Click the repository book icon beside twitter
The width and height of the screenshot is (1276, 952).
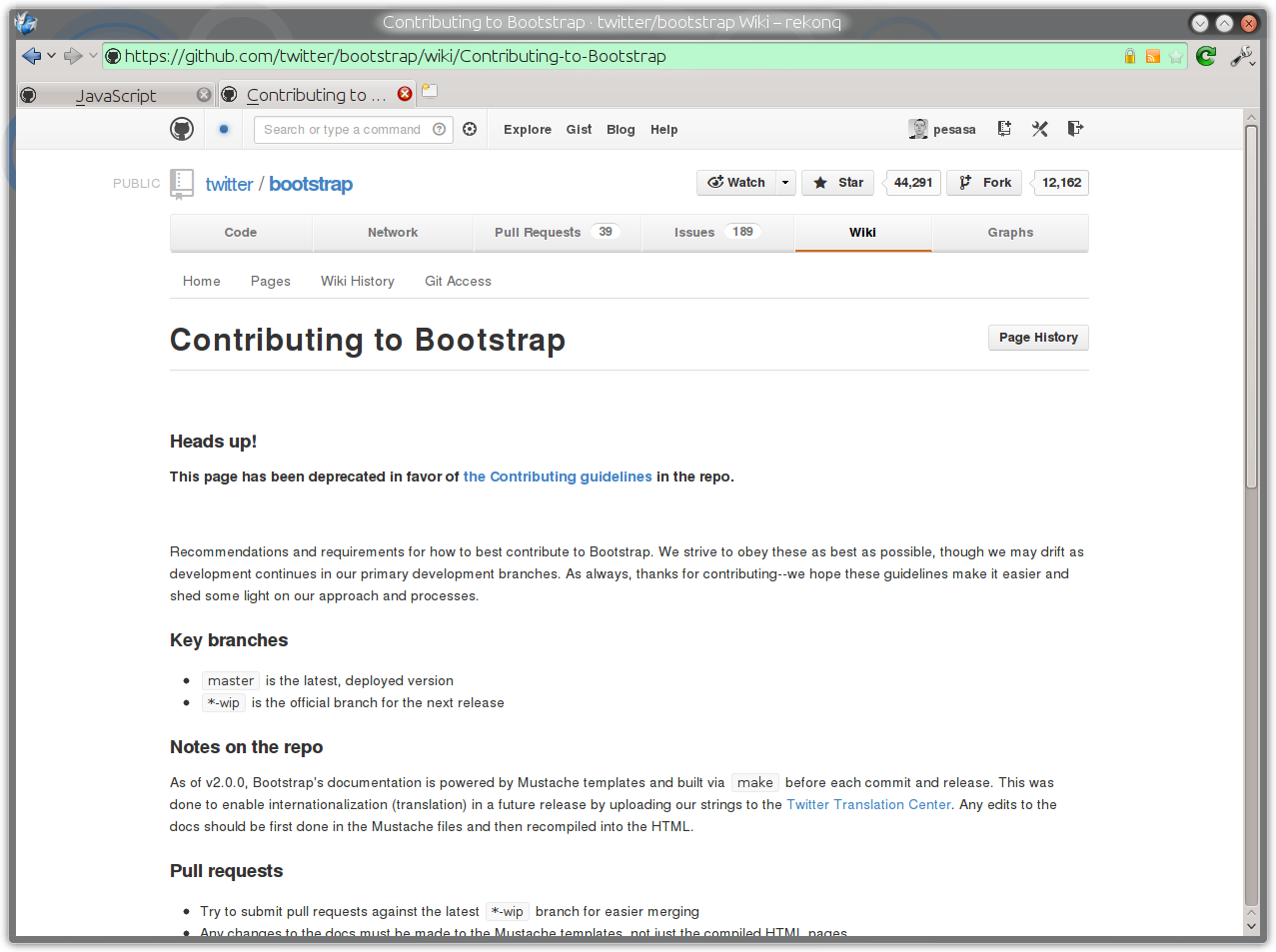pyautogui.click(x=182, y=183)
